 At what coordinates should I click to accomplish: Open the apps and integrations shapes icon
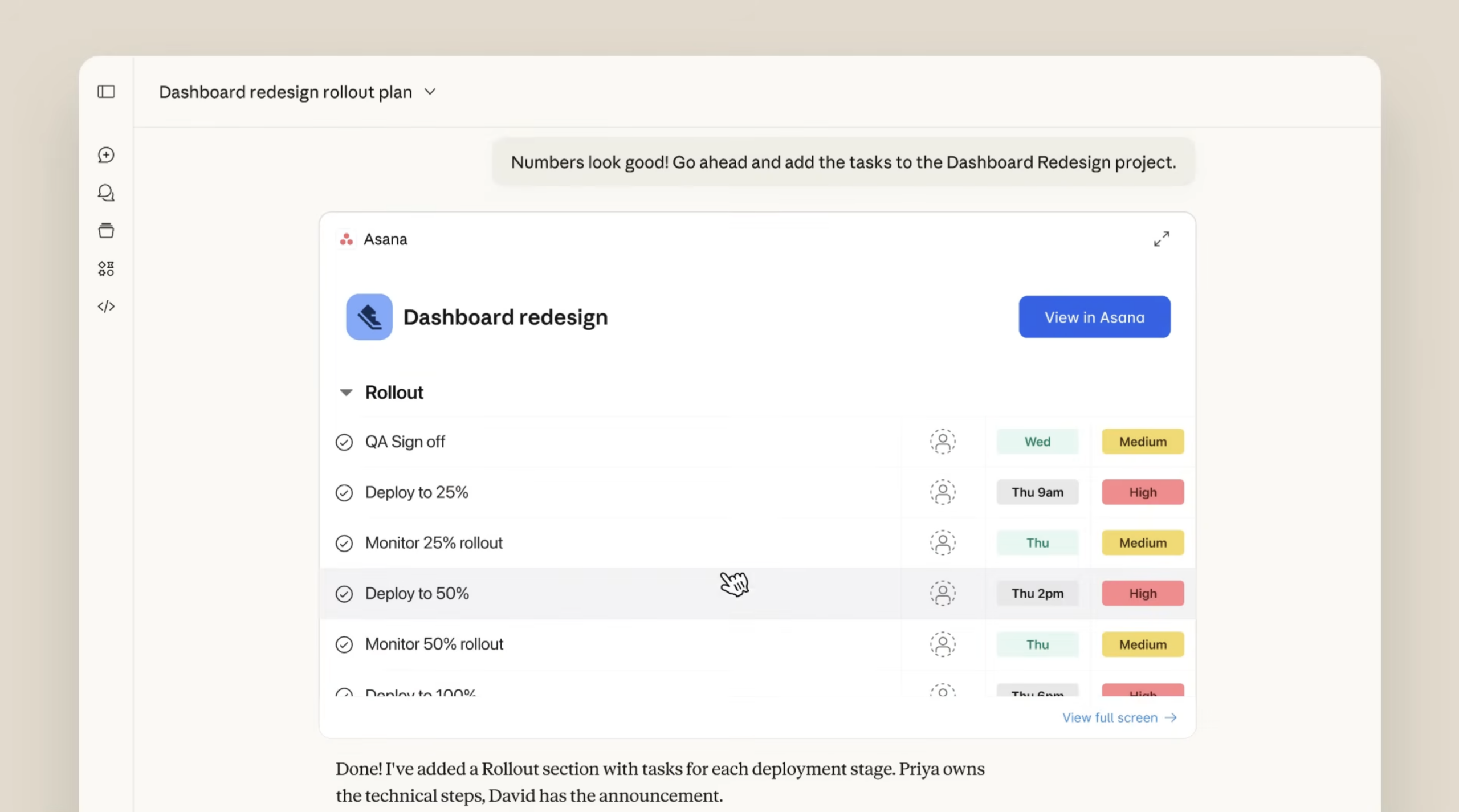(x=106, y=268)
